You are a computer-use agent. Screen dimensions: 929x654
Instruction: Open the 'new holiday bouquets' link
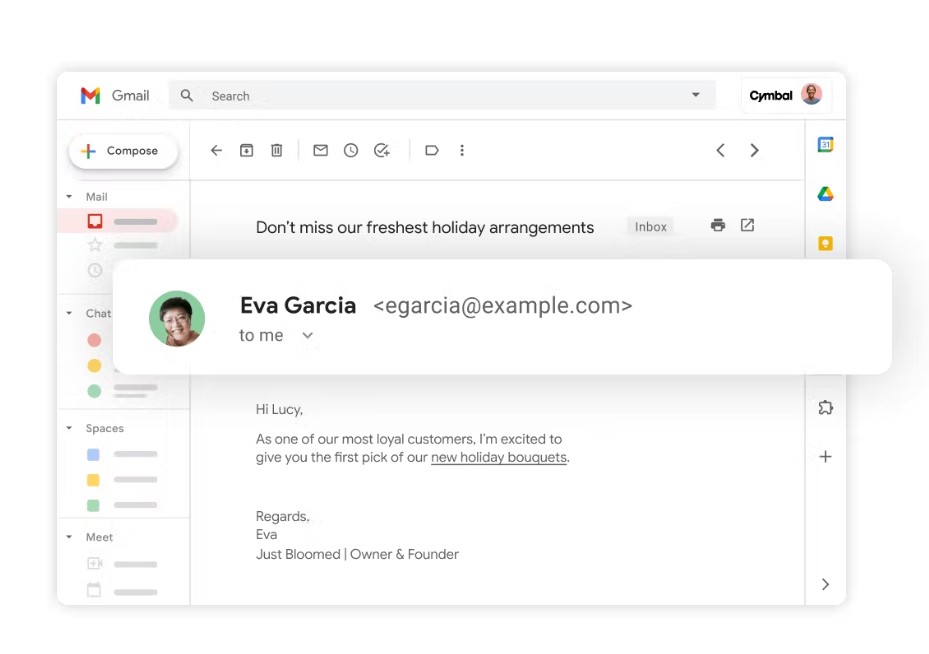[498, 457]
